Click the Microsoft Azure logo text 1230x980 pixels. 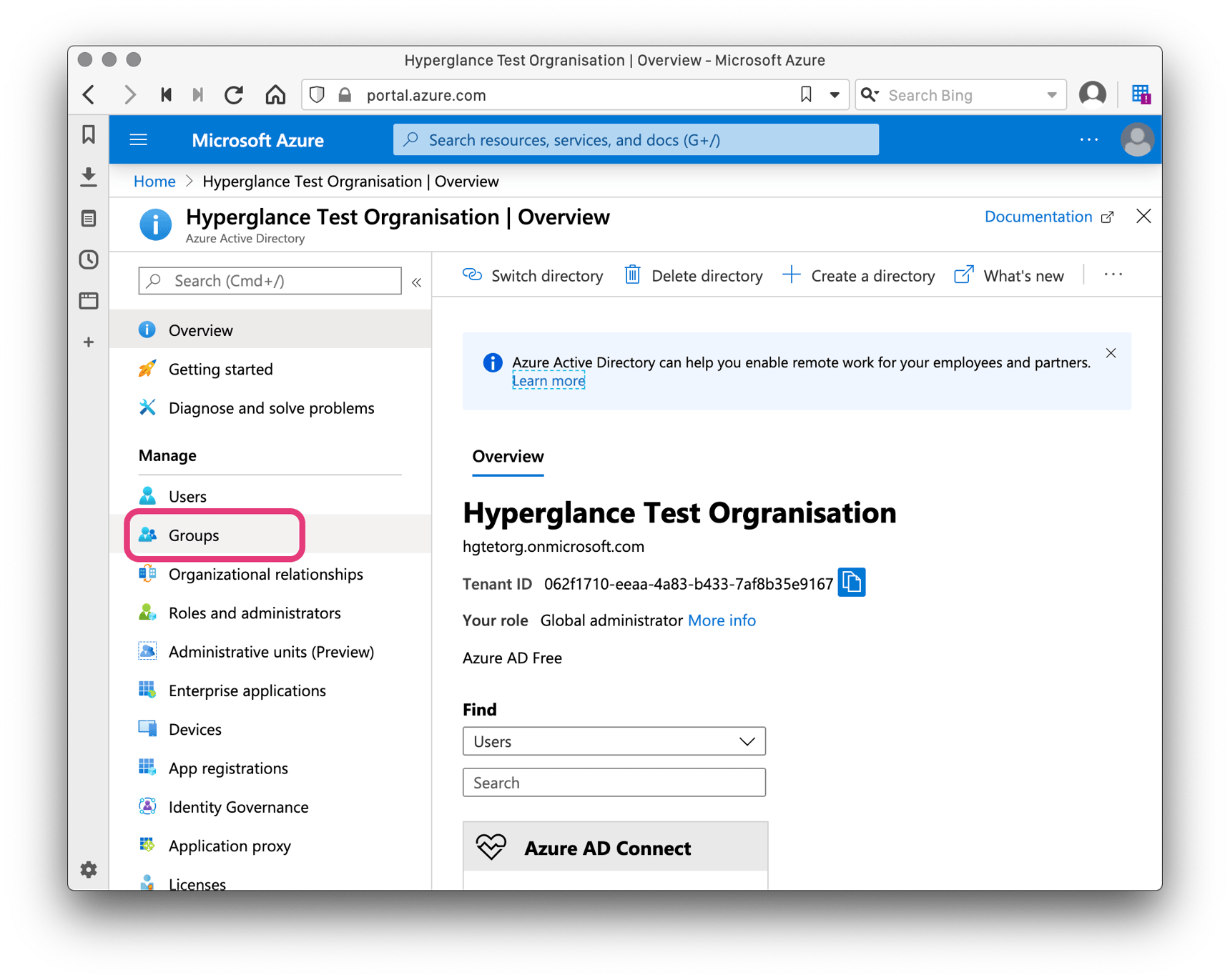pos(257,140)
